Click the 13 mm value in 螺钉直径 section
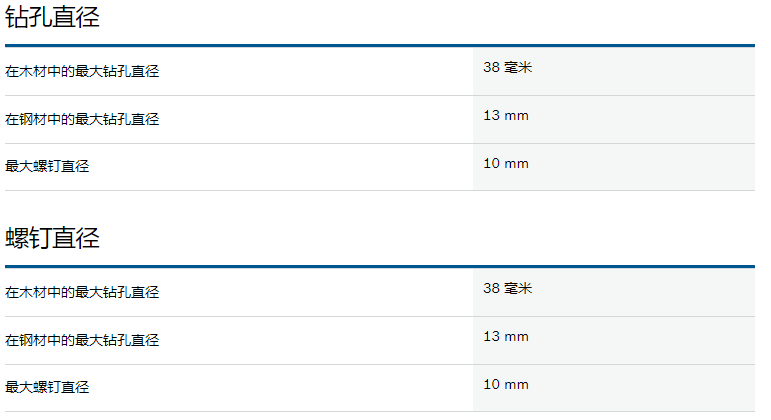The height and width of the screenshot is (420, 771). [506, 336]
